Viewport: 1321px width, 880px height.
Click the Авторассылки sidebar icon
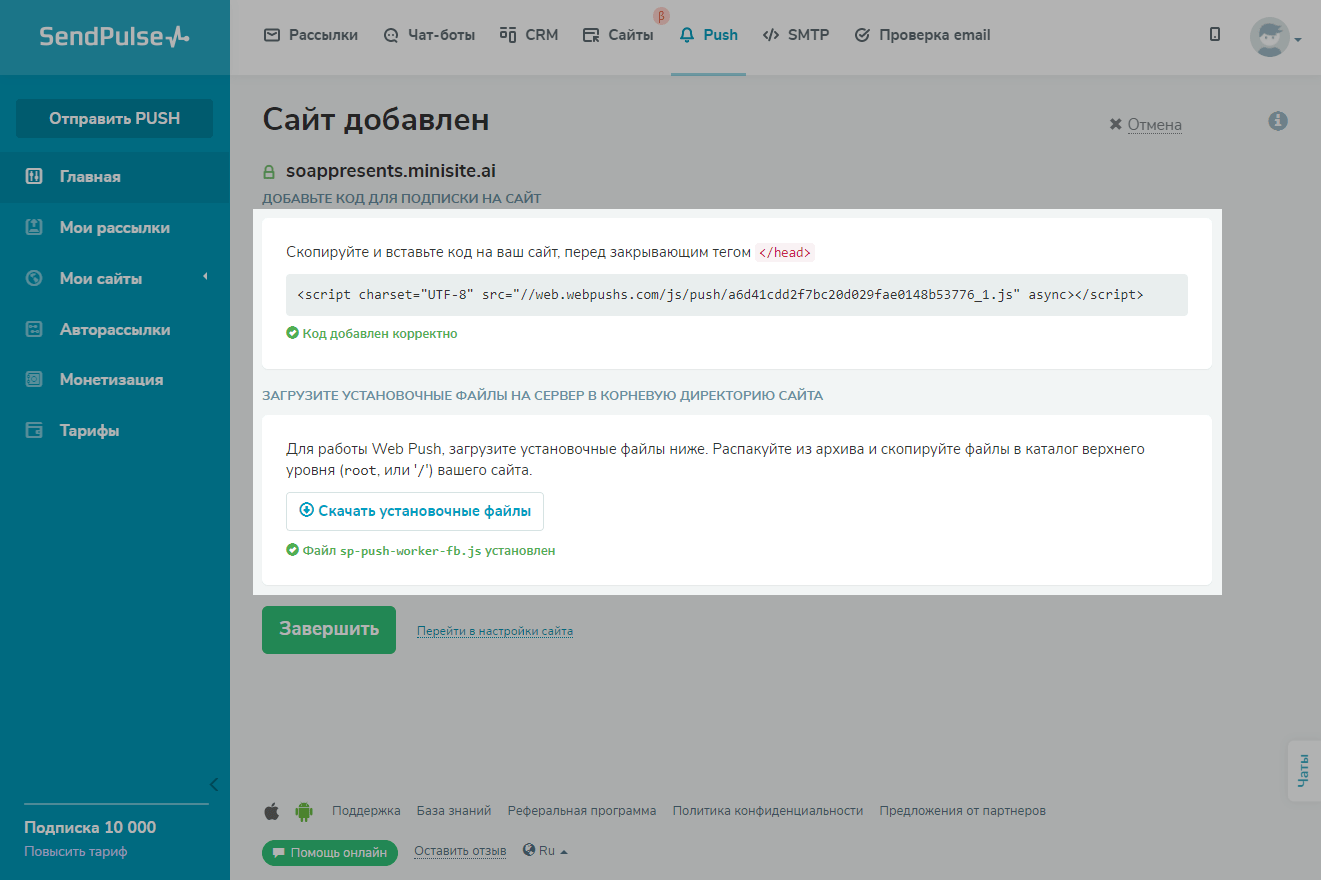pyautogui.click(x=34, y=329)
